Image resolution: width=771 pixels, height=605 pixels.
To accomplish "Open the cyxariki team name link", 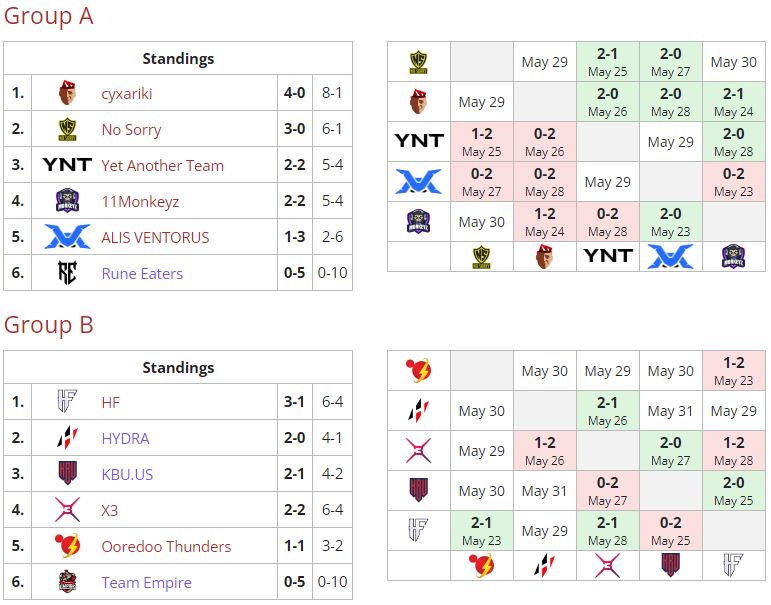I will point(127,94).
